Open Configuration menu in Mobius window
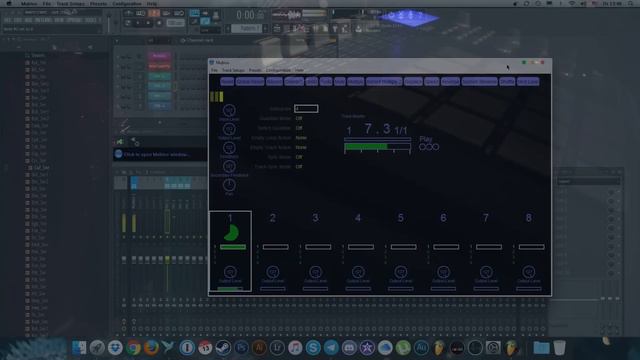640x360 pixels. [x=278, y=70]
